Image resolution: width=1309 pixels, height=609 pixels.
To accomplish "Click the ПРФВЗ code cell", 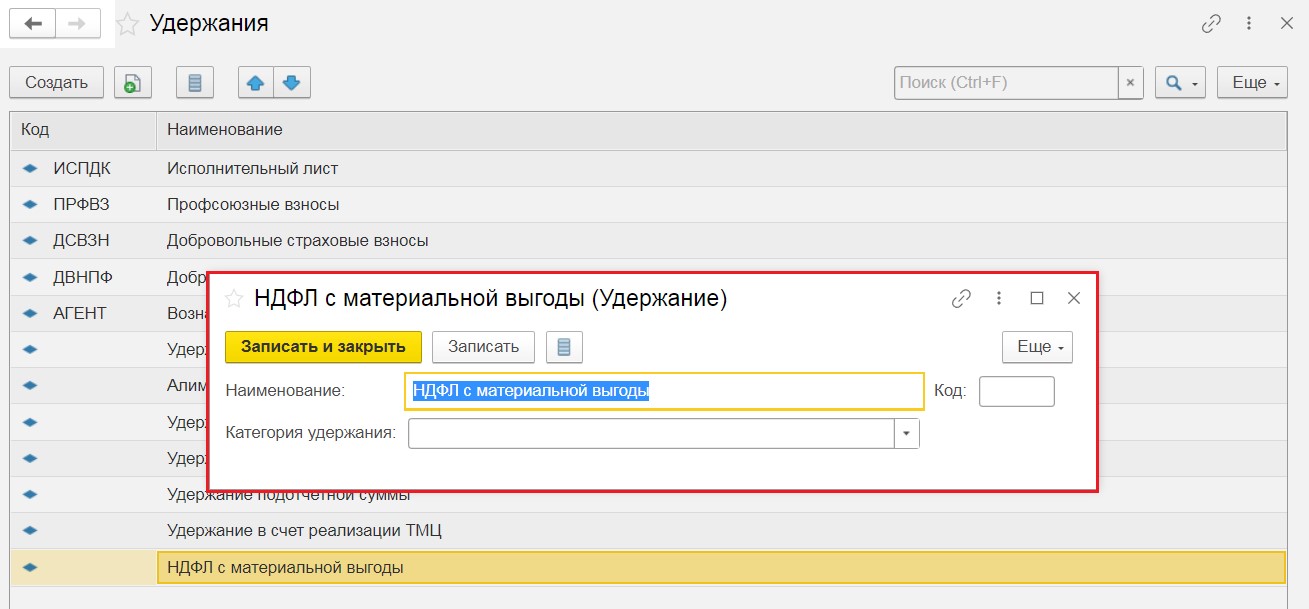I will click(81, 204).
